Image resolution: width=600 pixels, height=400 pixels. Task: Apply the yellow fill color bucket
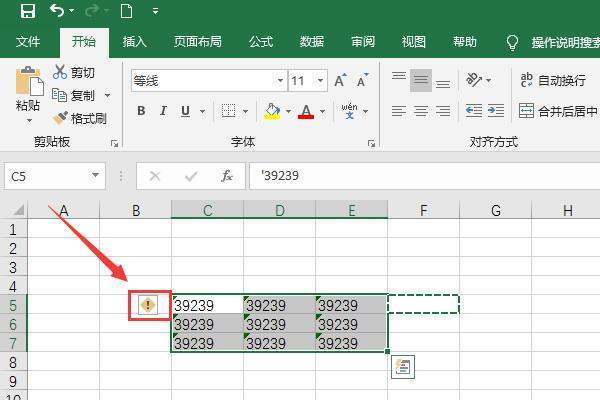click(x=272, y=111)
